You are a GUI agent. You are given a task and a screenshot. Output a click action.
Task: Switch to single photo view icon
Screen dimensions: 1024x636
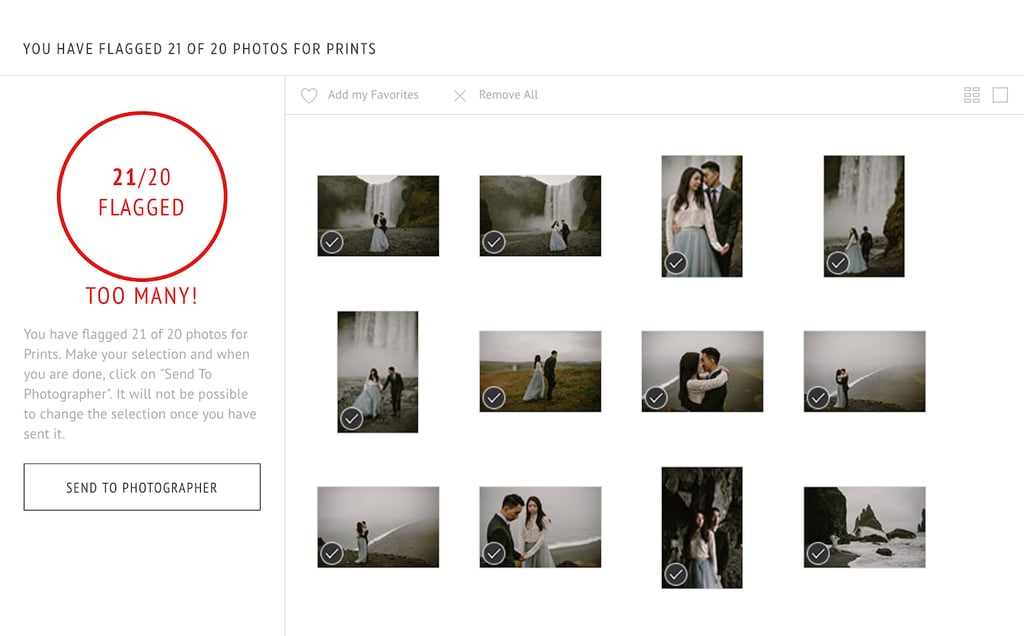tap(1000, 95)
